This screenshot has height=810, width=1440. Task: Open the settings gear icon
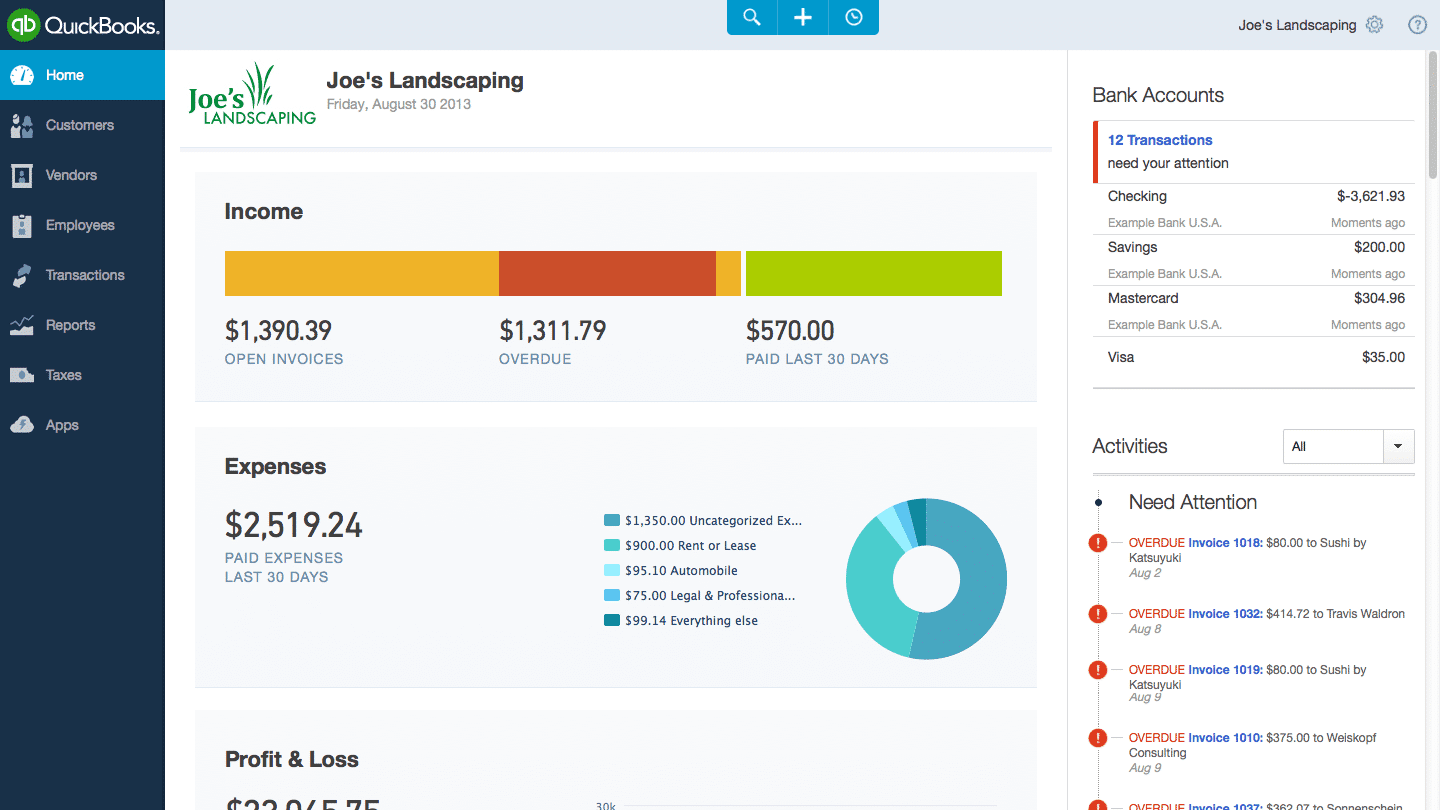pyautogui.click(x=1375, y=25)
